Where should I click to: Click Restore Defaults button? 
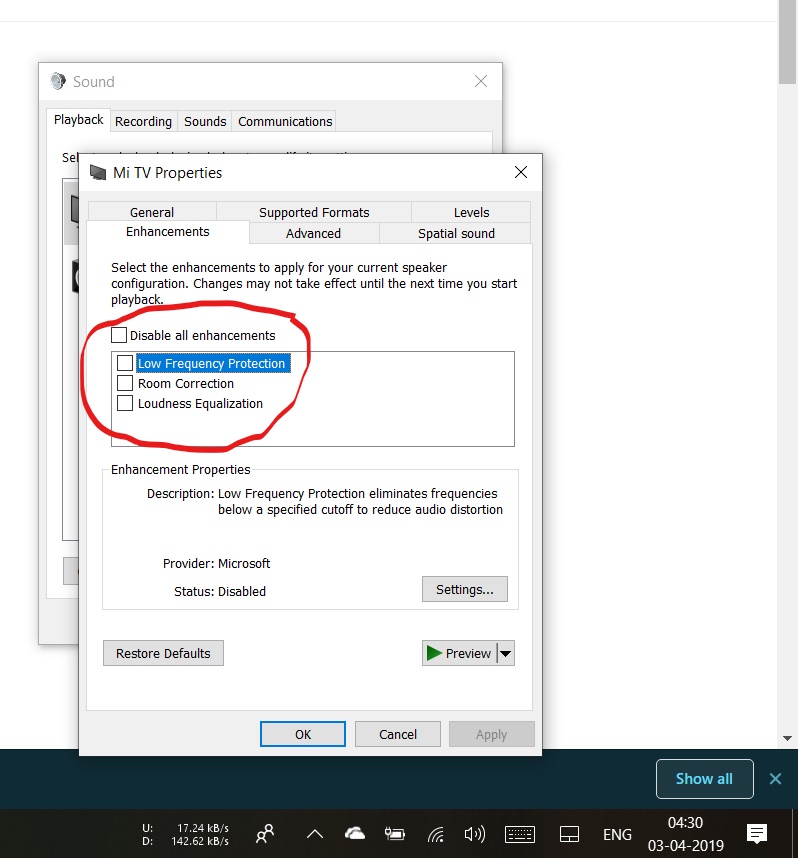coord(163,653)
